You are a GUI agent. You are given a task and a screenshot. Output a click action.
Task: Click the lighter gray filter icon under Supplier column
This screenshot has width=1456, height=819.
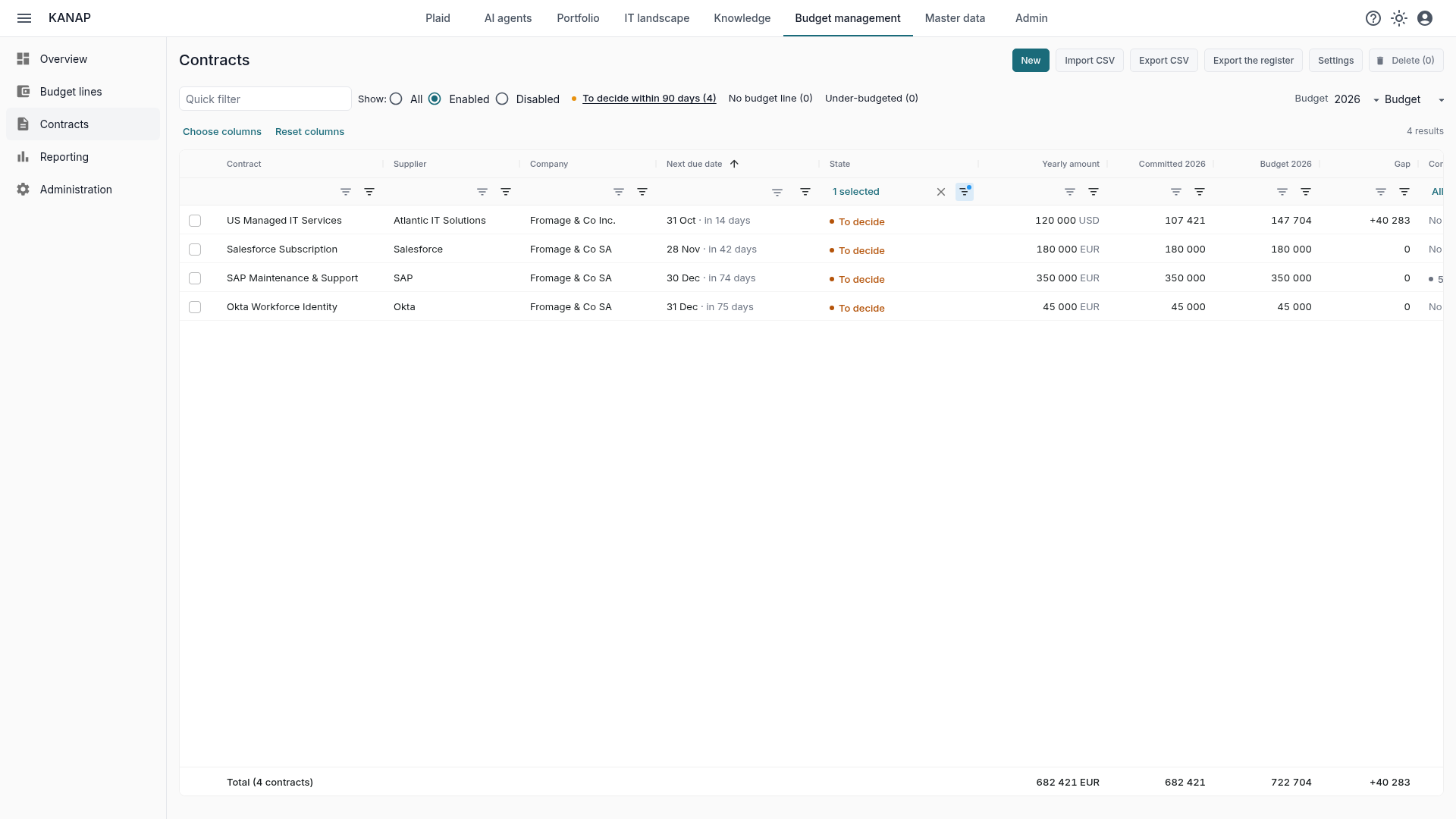tap(482, 192)
